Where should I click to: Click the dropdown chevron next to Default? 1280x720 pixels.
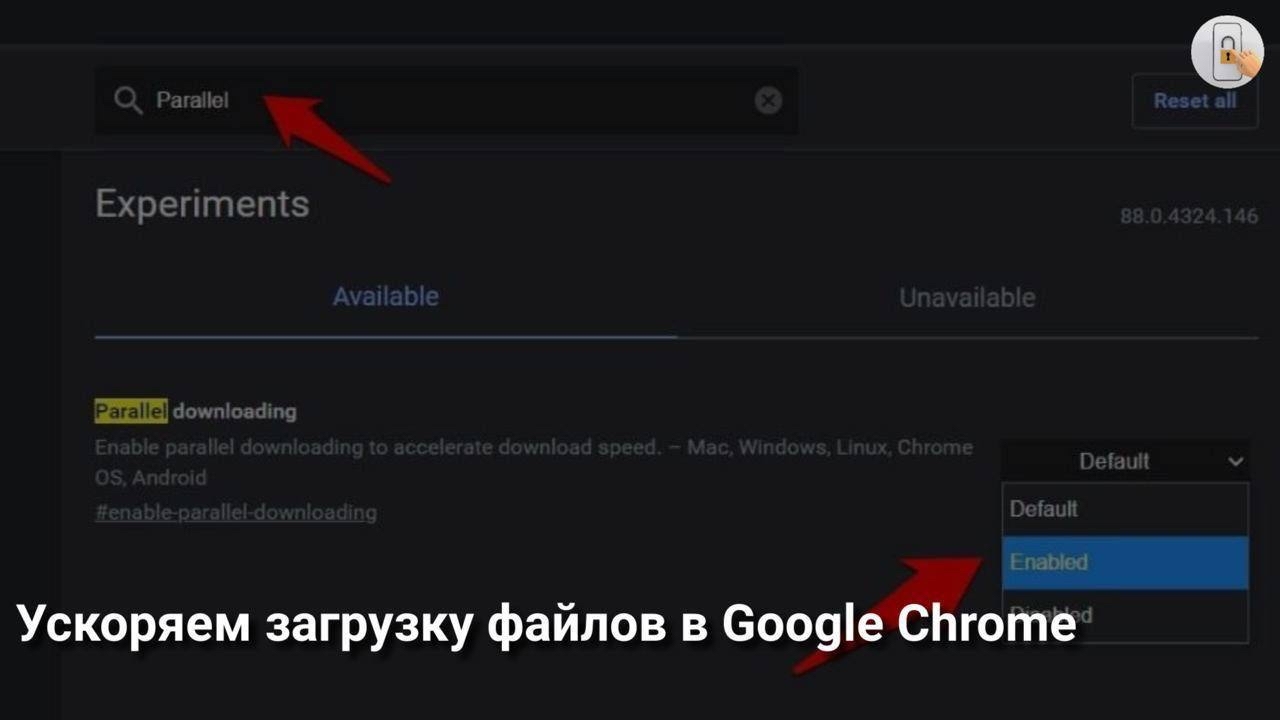pos(1236,461)
